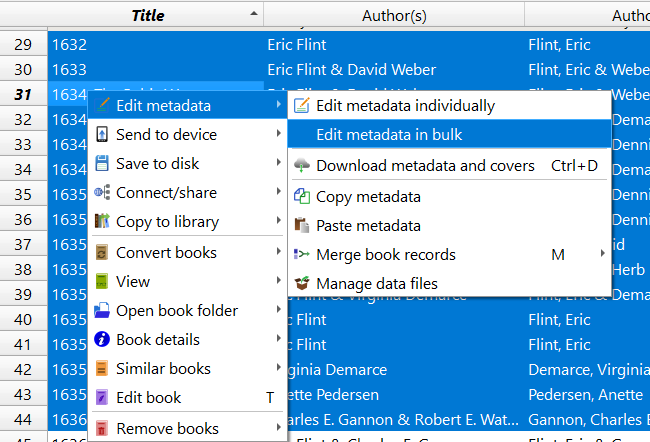Expand the Merge book records submenu arrow

click(602, 254)
